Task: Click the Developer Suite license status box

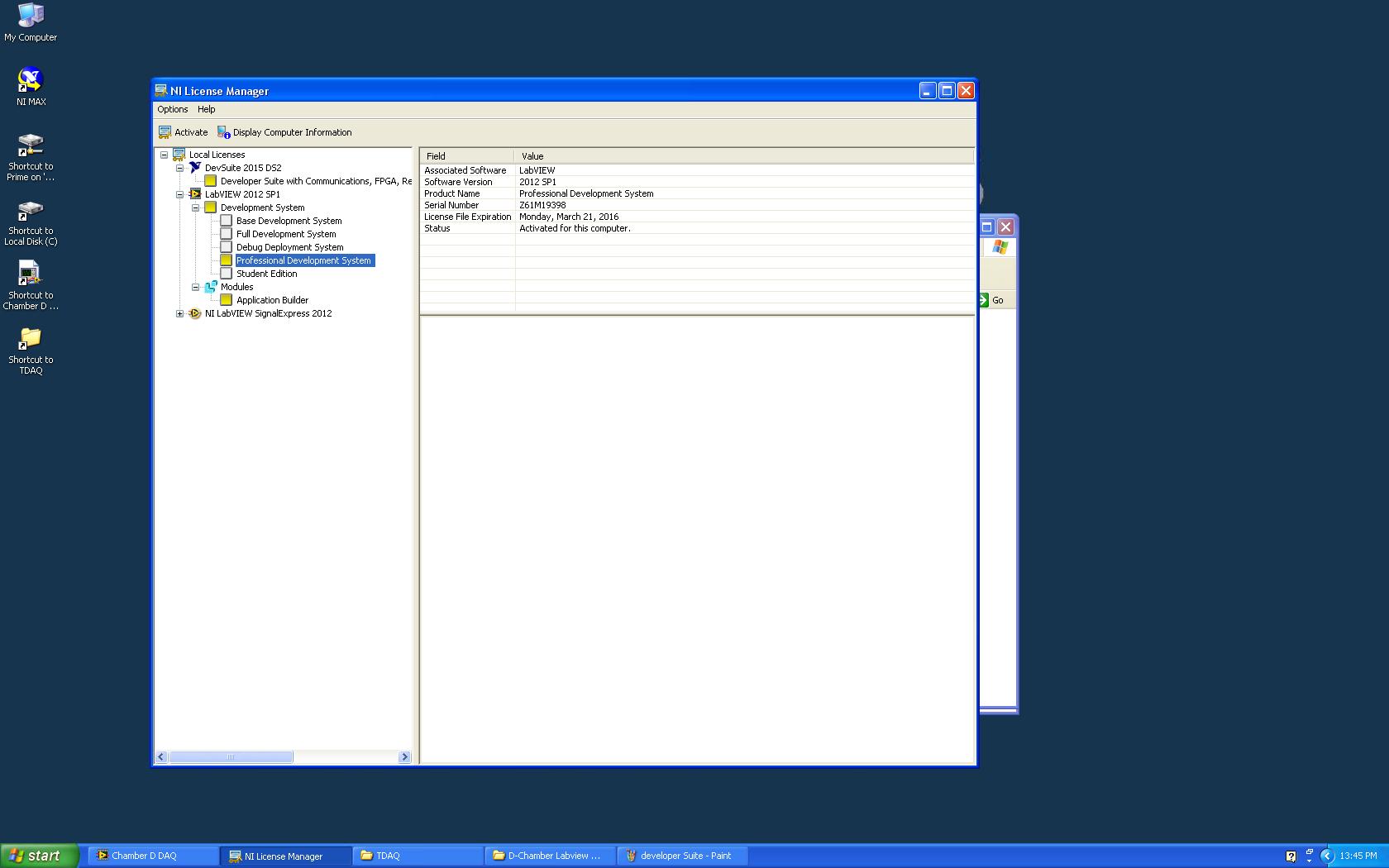Action: 211,181
